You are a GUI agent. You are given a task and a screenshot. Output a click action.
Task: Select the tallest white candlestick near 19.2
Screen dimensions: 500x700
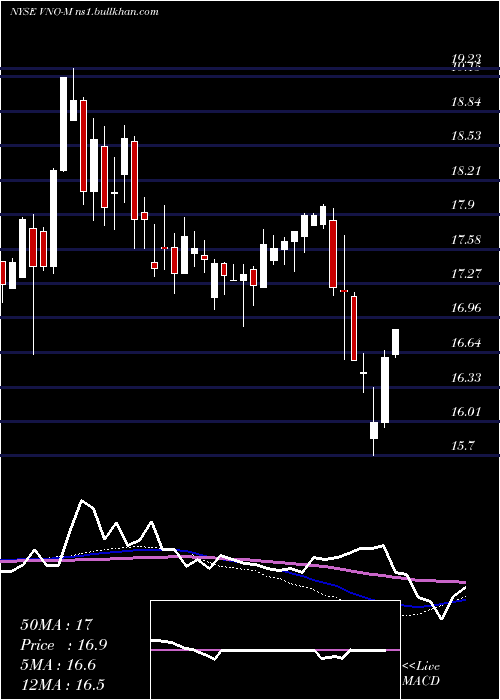(x=63, y=124)
